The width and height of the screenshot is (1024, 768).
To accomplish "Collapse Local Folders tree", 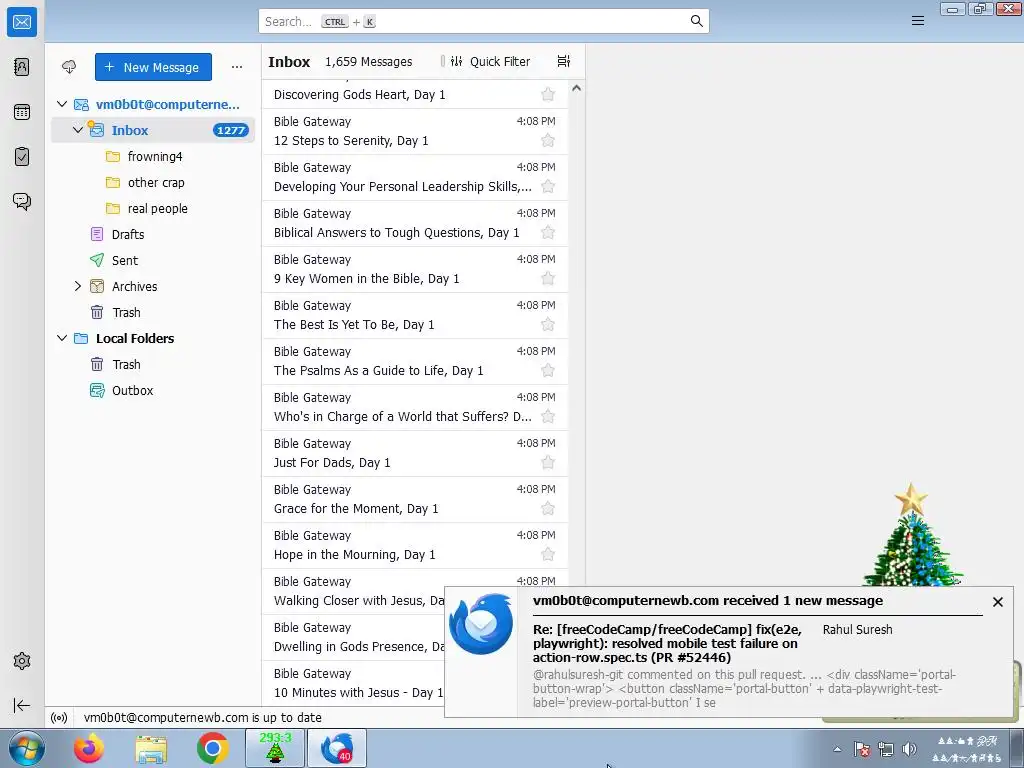I will [62, 338].
